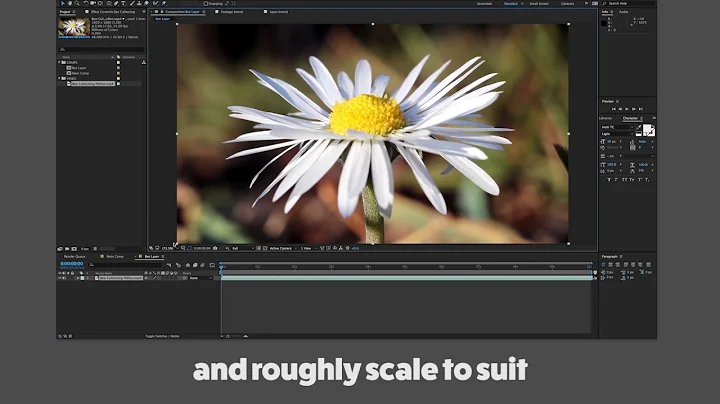The width and height of the screenshot is (720, 404).
Task: Select the Pen tool
Action: (116, 3)
